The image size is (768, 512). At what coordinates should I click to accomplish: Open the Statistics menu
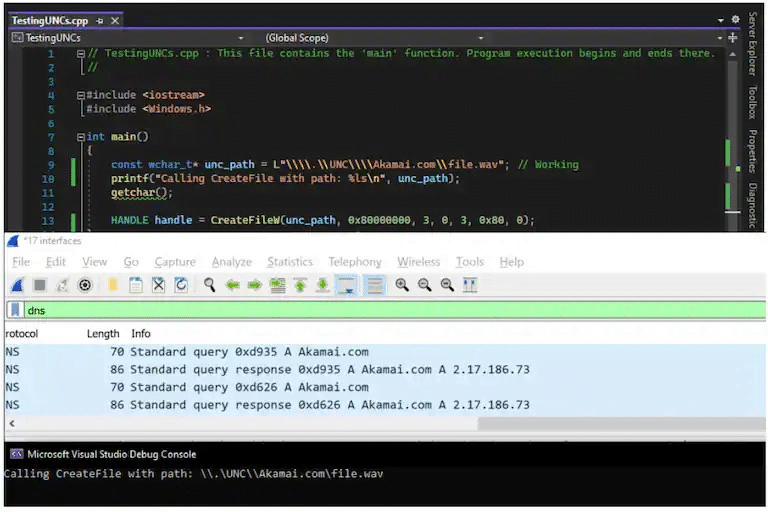pos(289,262)
